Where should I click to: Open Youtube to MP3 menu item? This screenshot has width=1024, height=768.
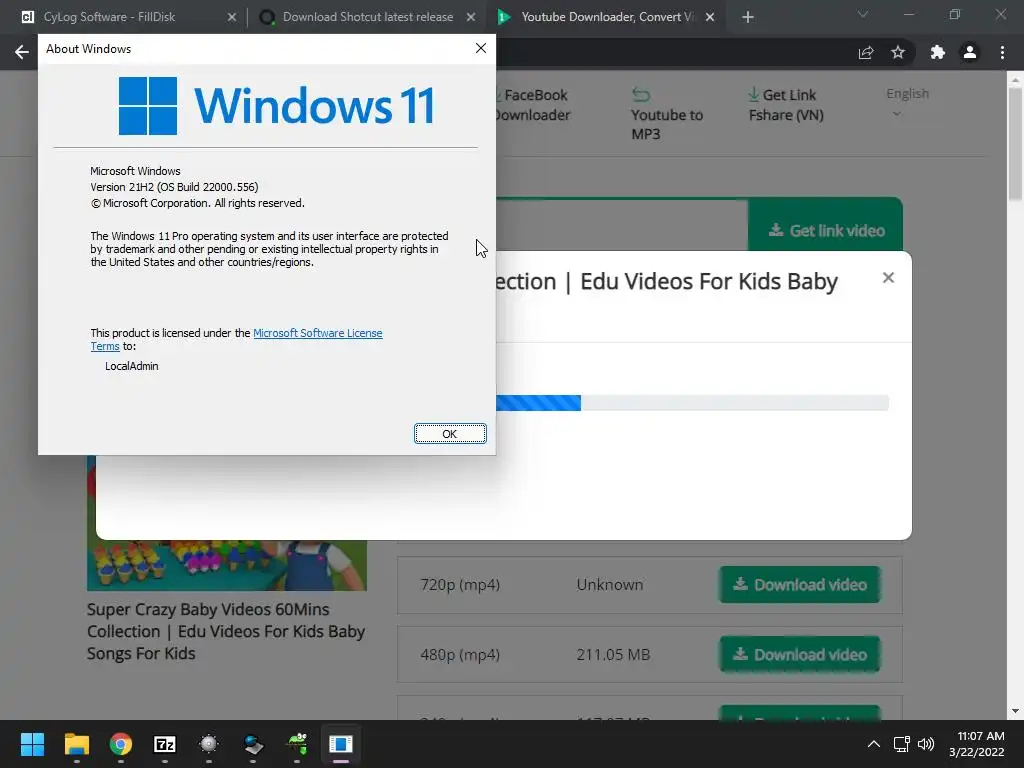[x=667, y=114]
